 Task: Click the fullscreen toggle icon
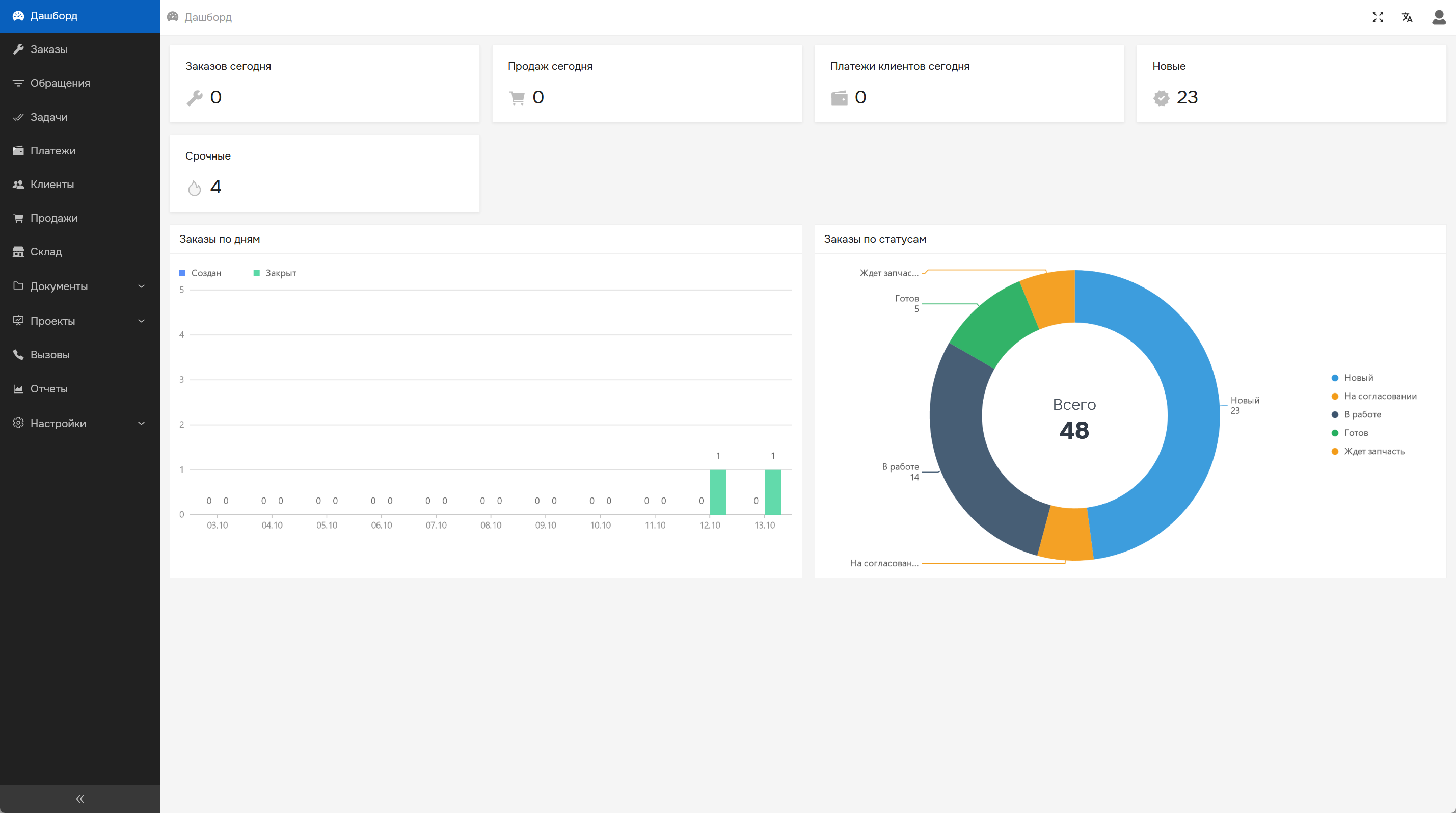[1378, 17]
